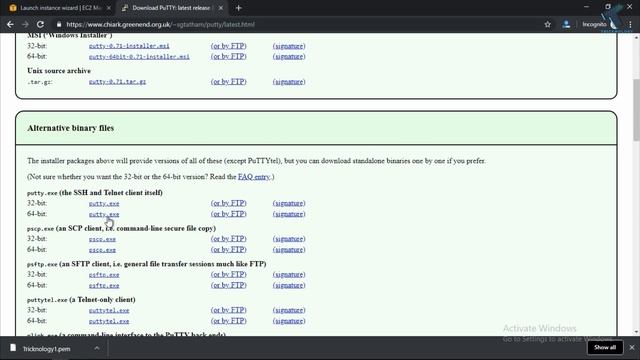The width and height of the screenshot is (640, 360).
Task: Click the Unix source archive heading
Action: [59, 71]
